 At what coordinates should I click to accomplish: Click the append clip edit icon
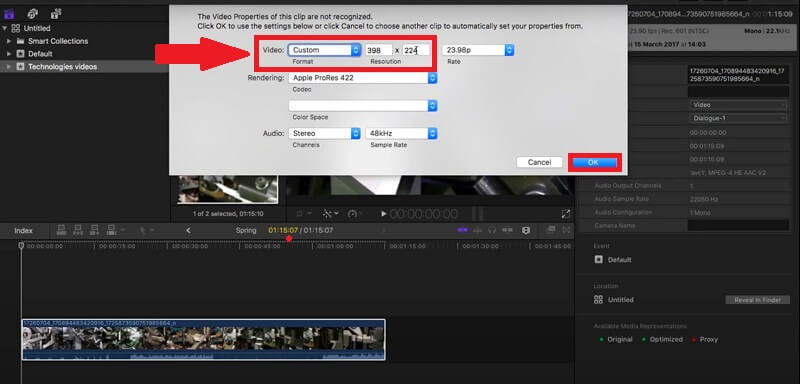click(94, 231)
